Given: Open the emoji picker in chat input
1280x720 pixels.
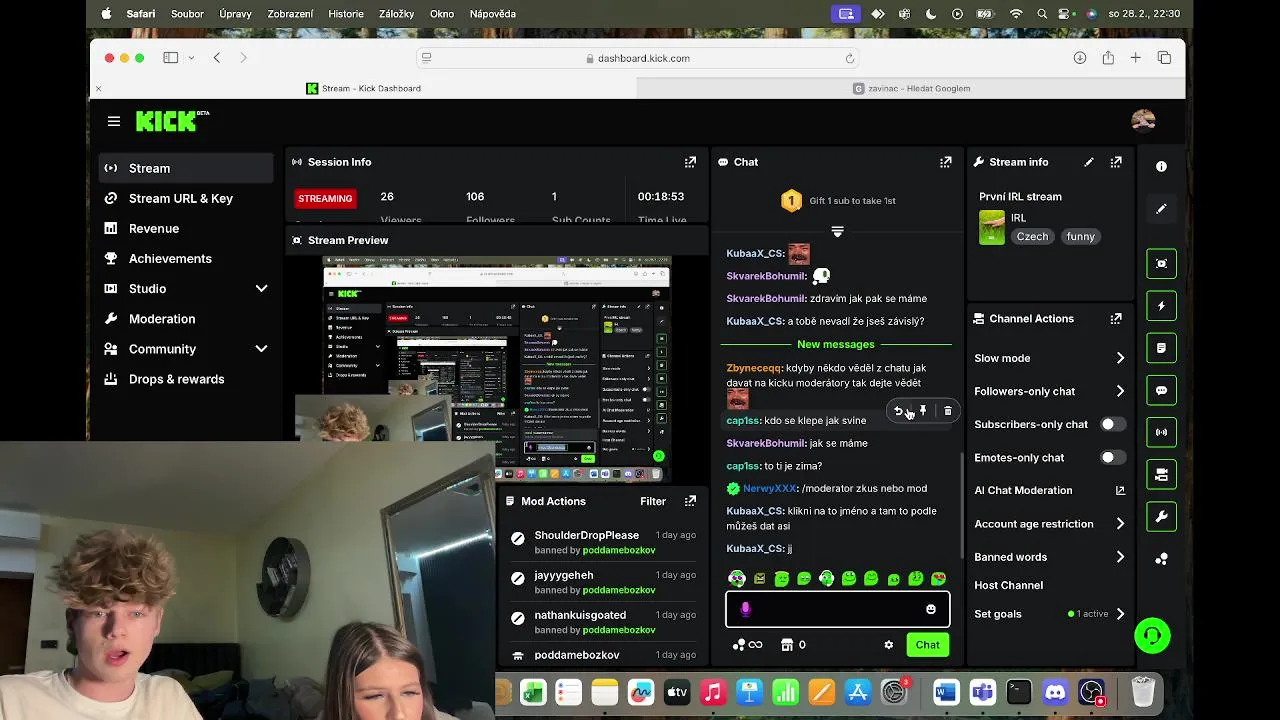Looking at the screenshot, I should pos(931,609).
